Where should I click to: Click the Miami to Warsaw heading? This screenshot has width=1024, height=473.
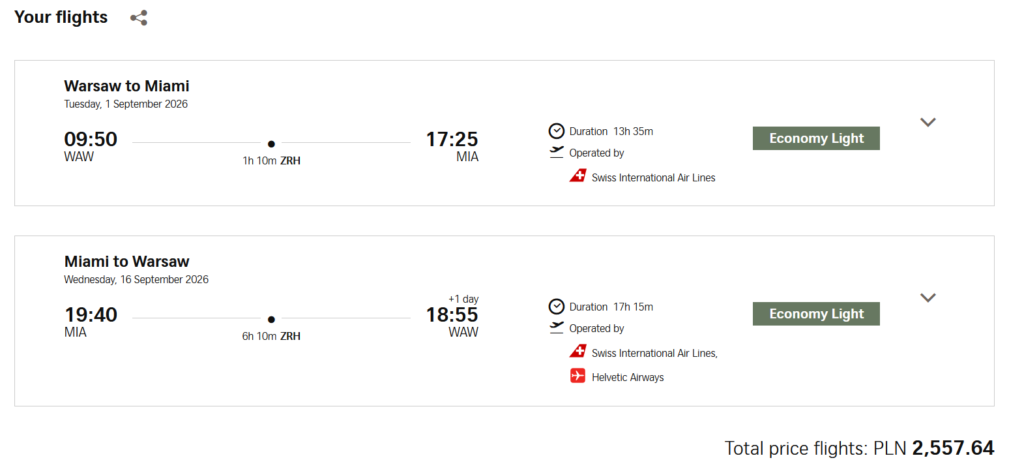coord(127,262)
